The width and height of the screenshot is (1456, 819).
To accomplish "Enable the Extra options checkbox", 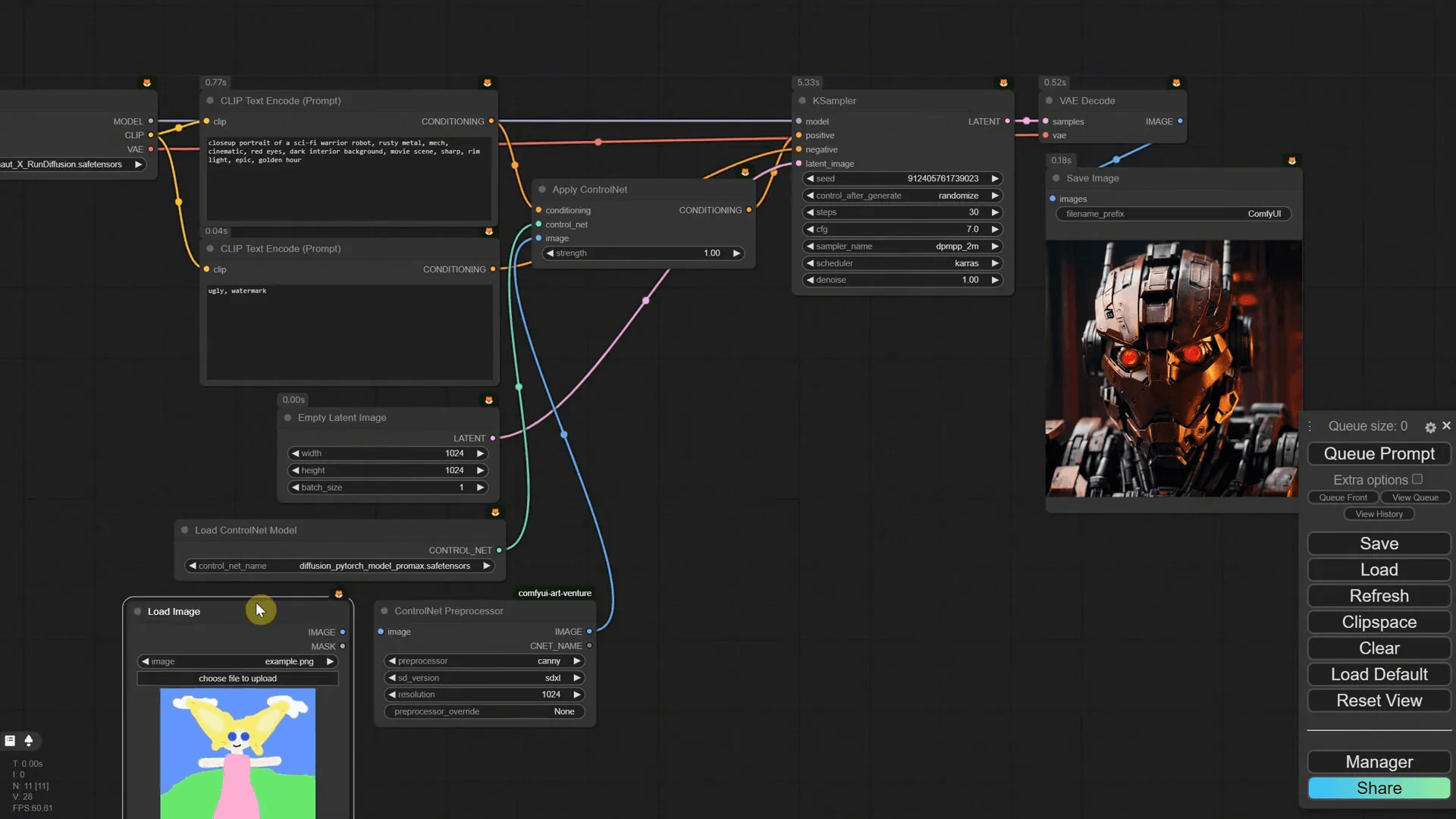I will (1419, 479).
